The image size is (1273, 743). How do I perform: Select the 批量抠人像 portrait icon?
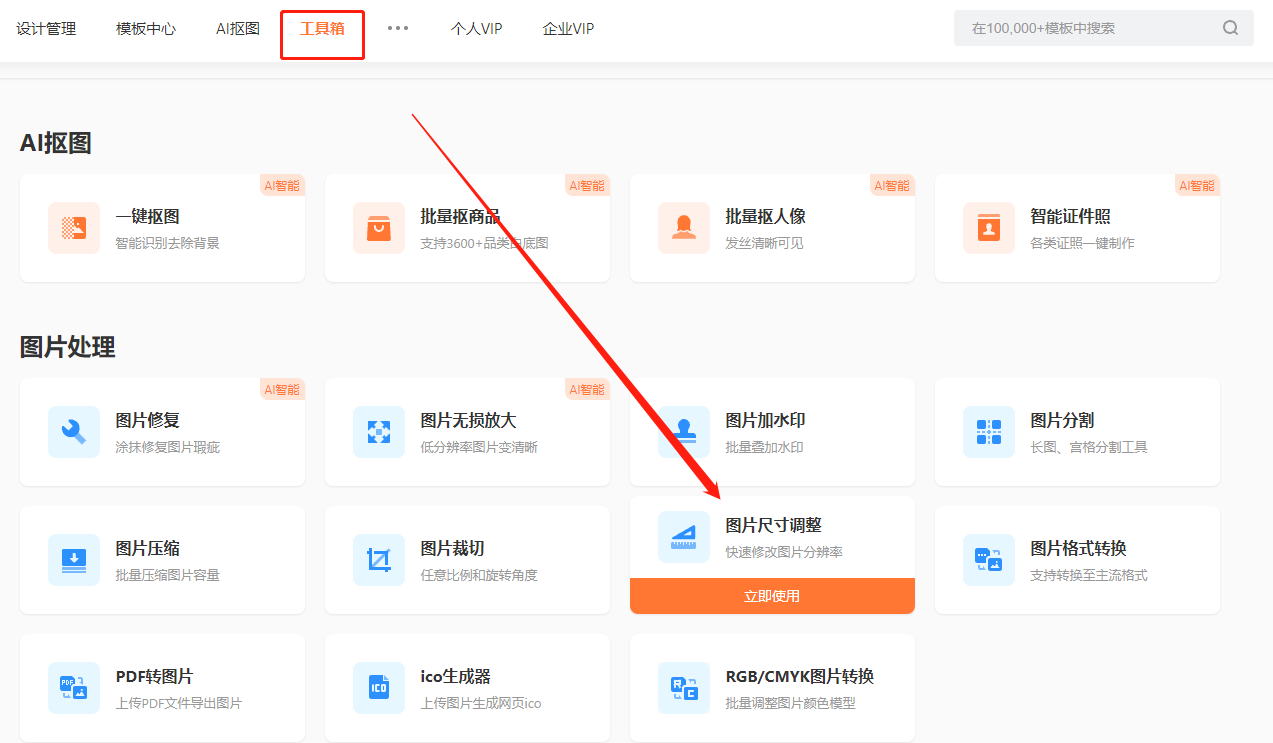pos(684,228)
